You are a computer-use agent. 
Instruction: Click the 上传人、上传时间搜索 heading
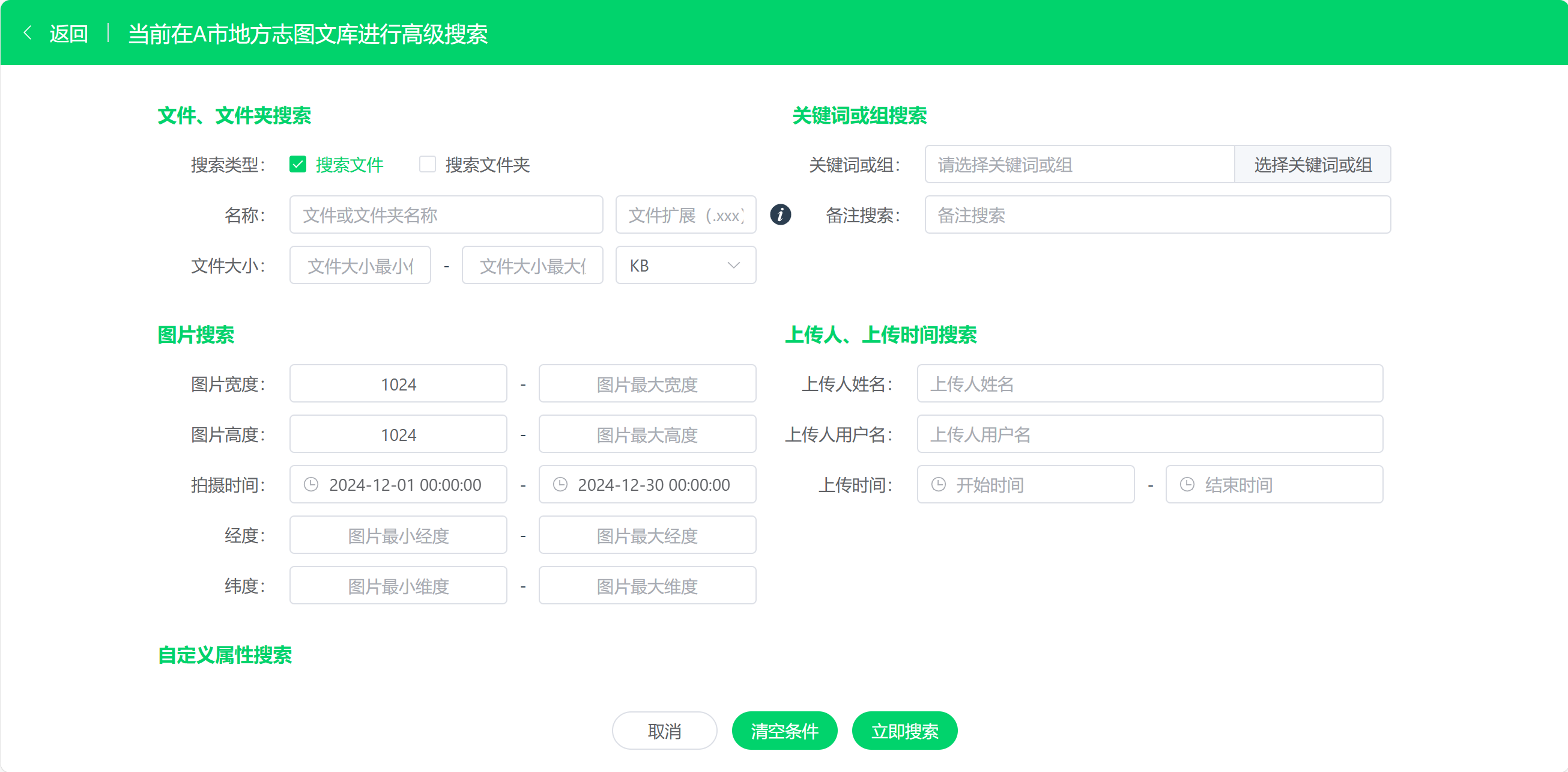pyautogui.click(x=880, y=335)
